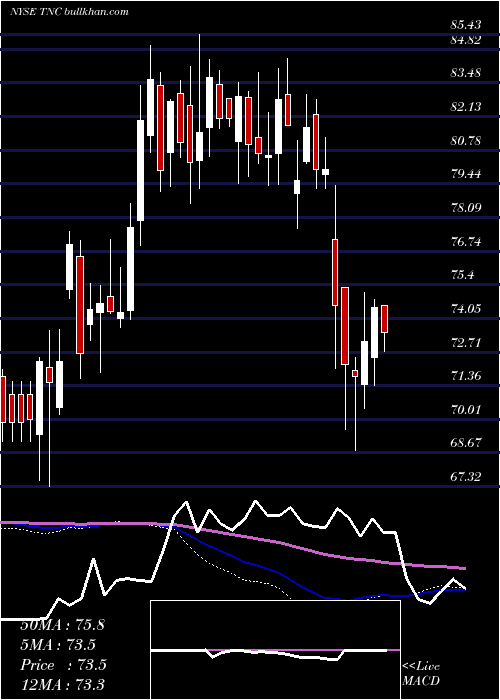Screen dimensions: 500x700
Task: Click the 72.71 price axis label
Action: 466,342
